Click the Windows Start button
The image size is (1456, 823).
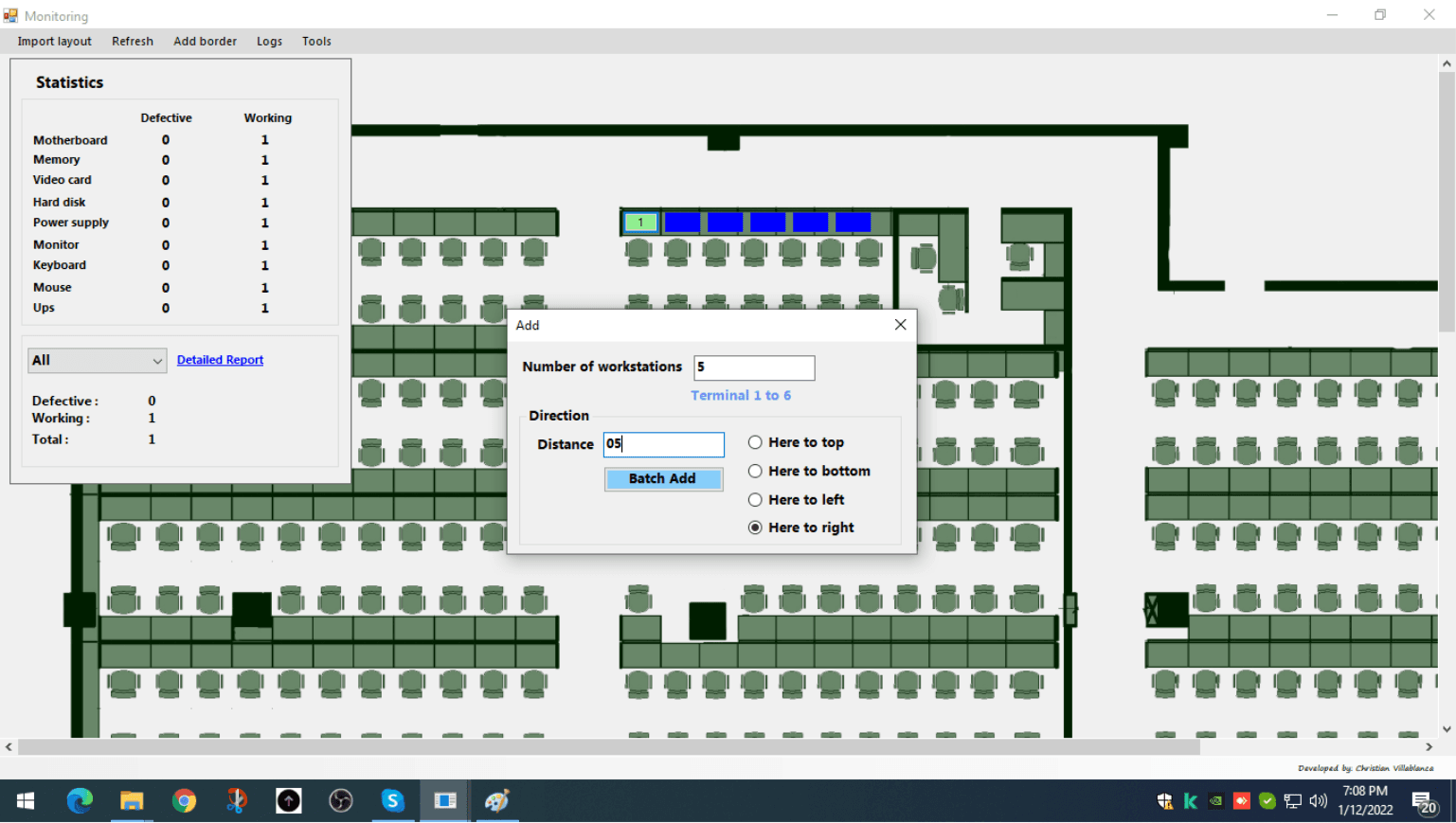click(x=26, y=800)
